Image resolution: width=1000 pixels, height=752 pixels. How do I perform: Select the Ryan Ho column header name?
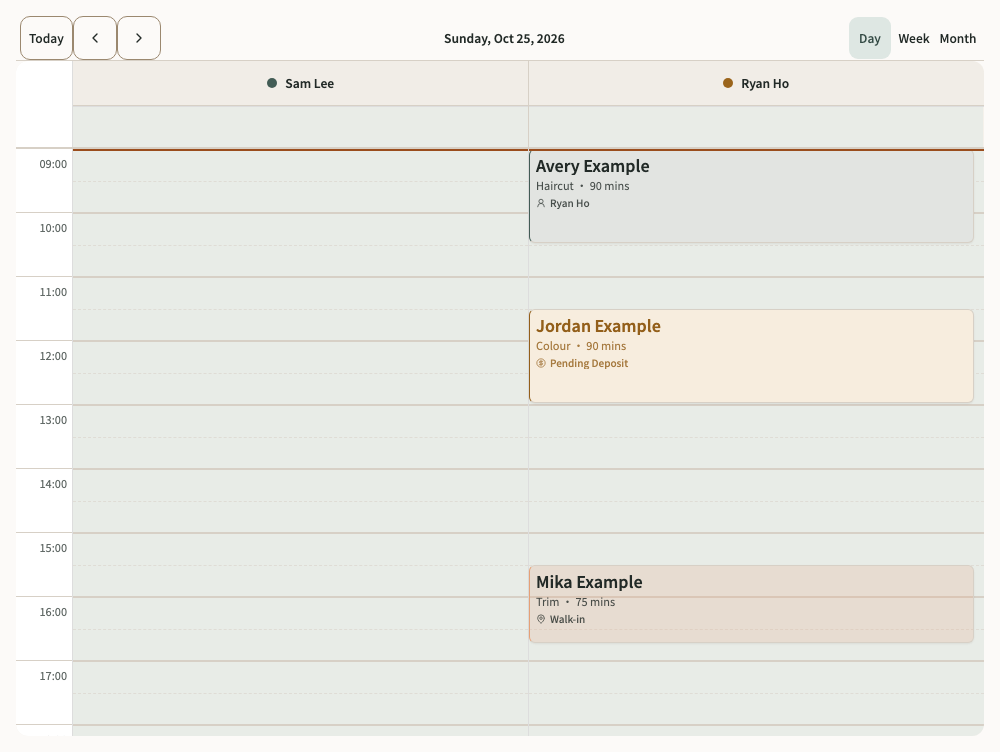click(x=765, y=84)
